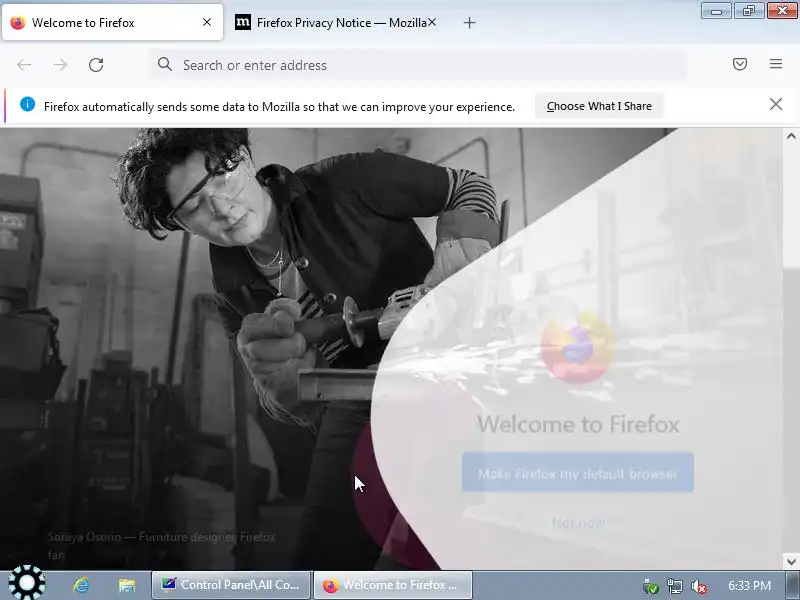Open the file explorer folder taskbar icon

126,585
